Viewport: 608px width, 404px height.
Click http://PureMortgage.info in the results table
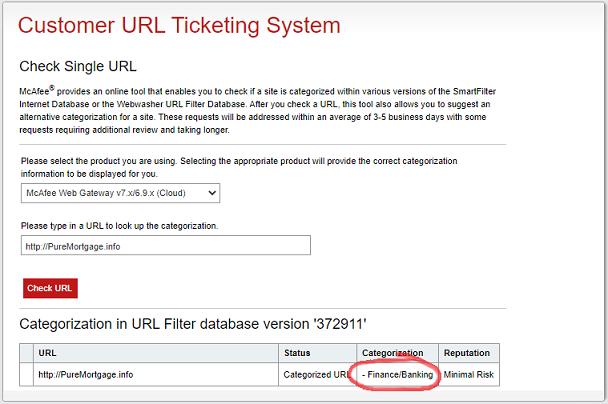(85, 374)
